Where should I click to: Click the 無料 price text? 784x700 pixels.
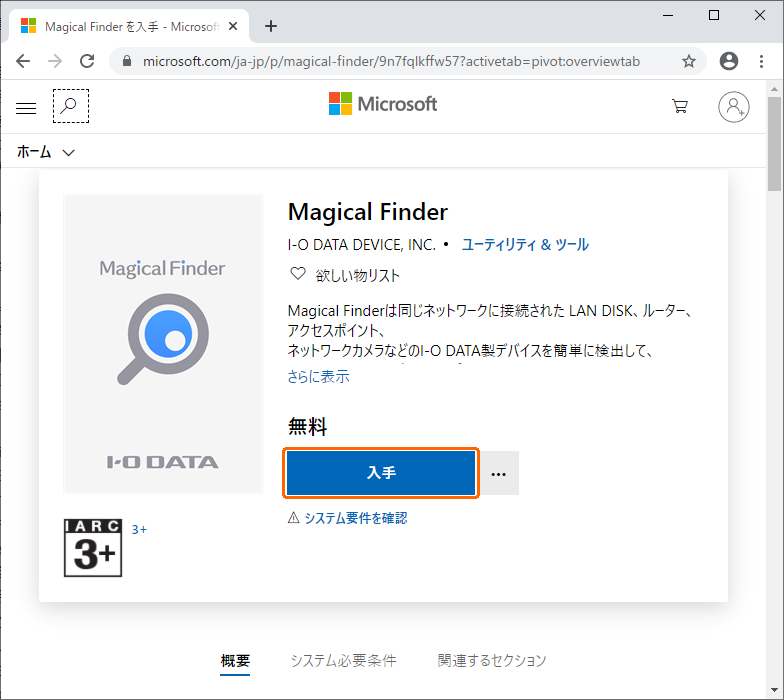[308, 426]
